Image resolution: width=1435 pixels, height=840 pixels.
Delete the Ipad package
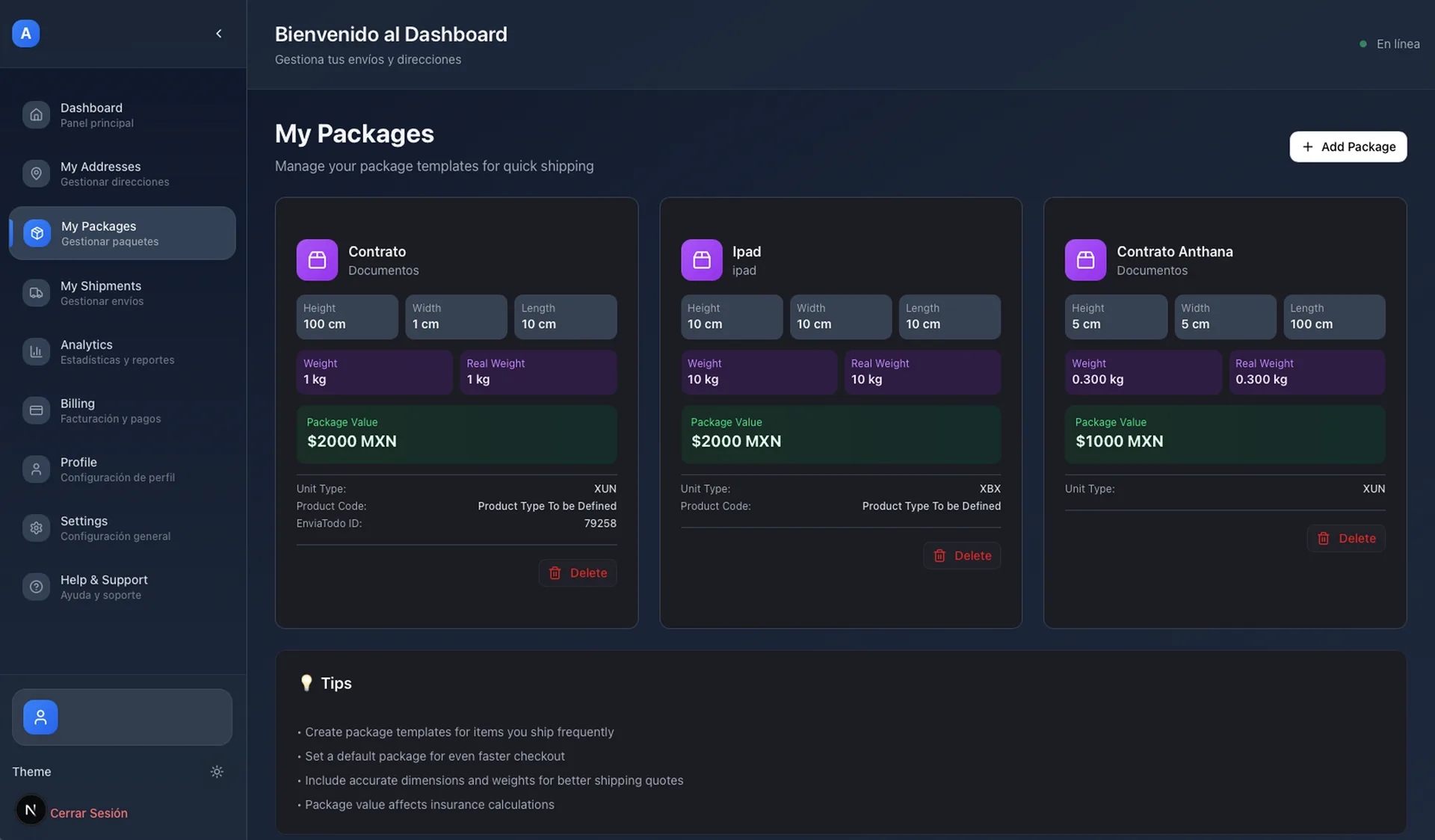pyautogui.click(x=962, y=556)
